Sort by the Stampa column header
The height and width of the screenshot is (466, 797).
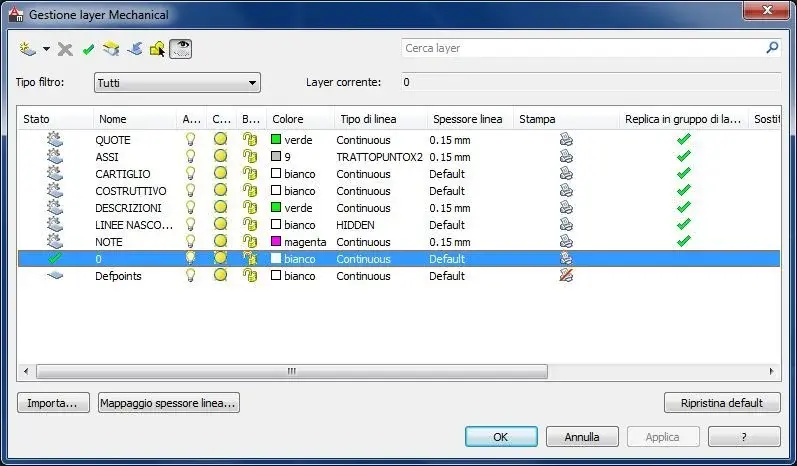click(x=537, y=119)
